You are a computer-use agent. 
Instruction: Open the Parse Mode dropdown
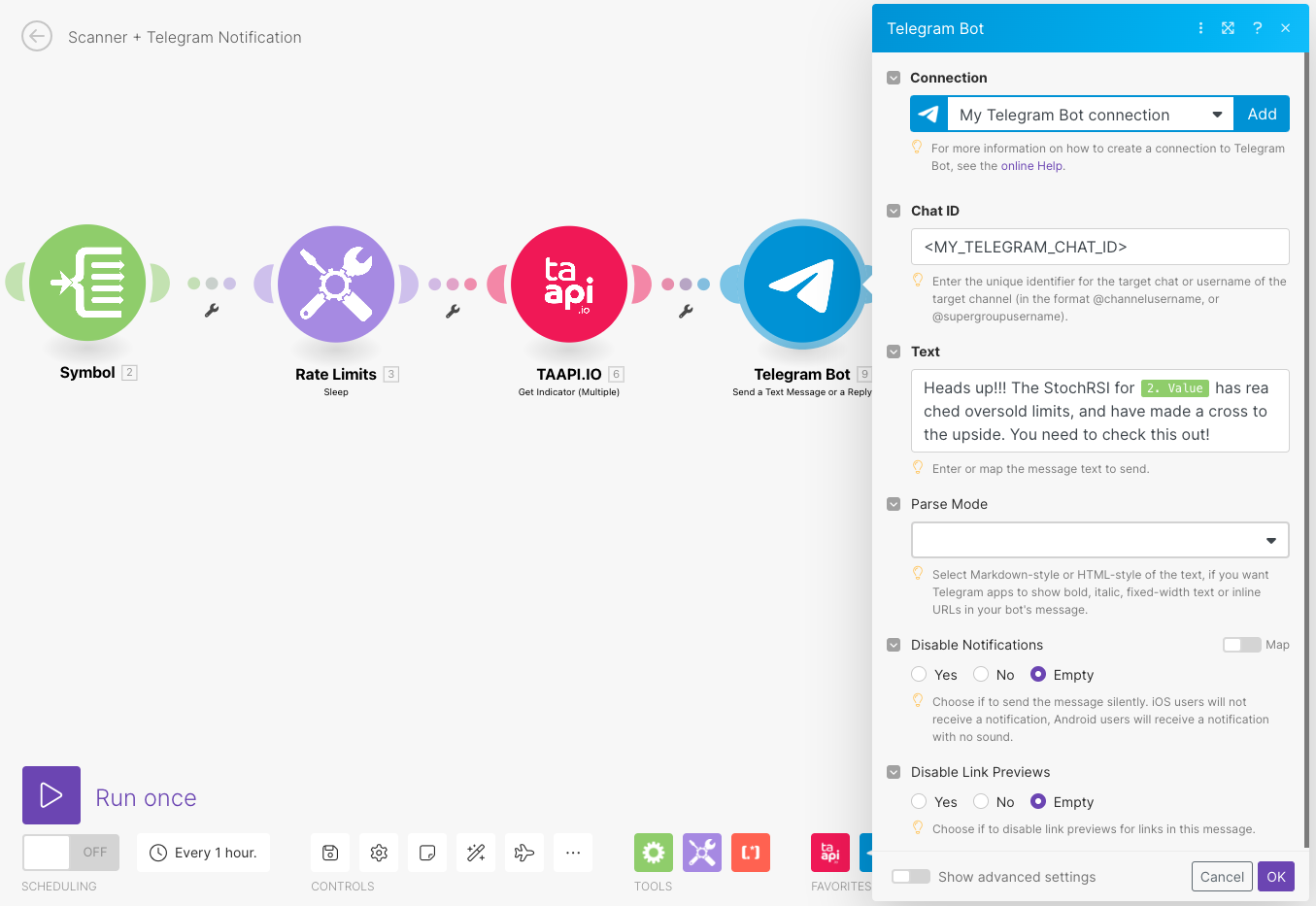click(x=1099, y=540)
